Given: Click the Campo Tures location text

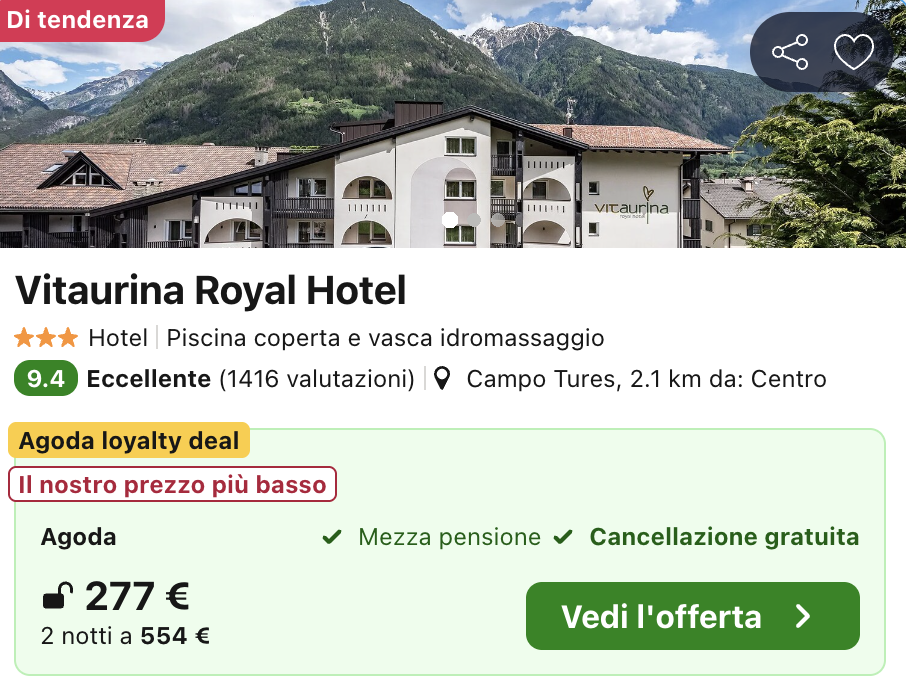Looking at the screenshot, I should [x=646, y=379].
